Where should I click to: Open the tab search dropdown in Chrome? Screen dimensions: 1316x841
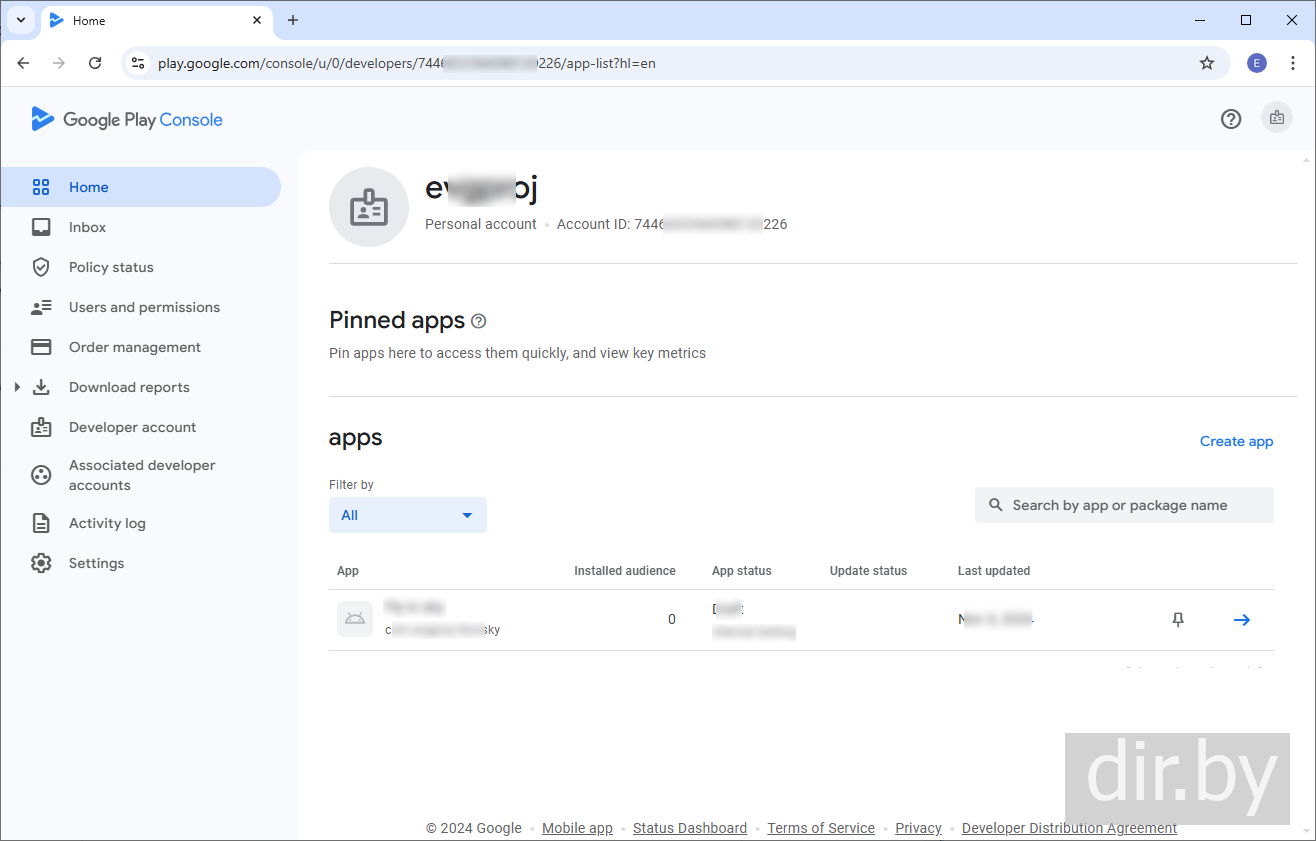20,20
